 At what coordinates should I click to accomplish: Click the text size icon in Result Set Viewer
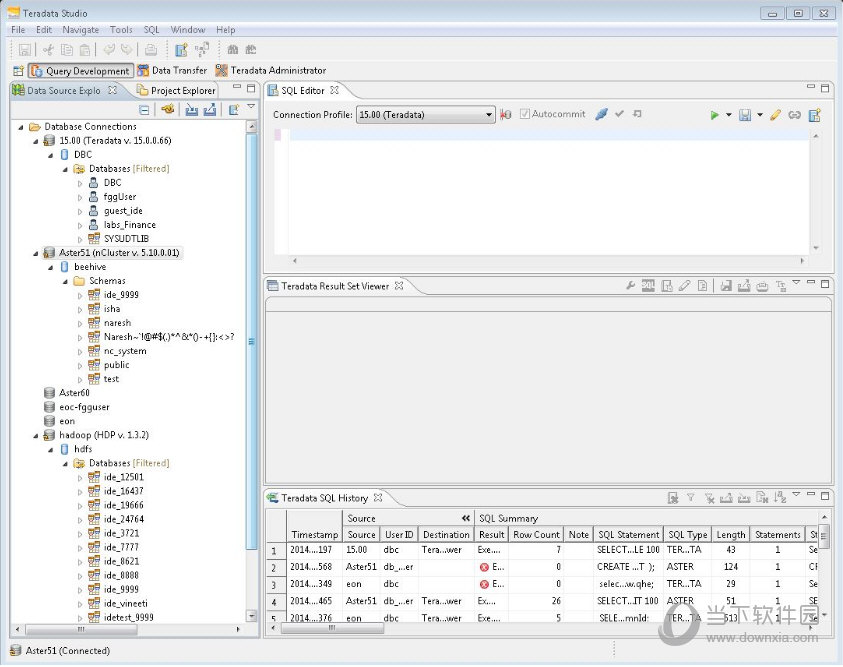[x=780, y=286]
